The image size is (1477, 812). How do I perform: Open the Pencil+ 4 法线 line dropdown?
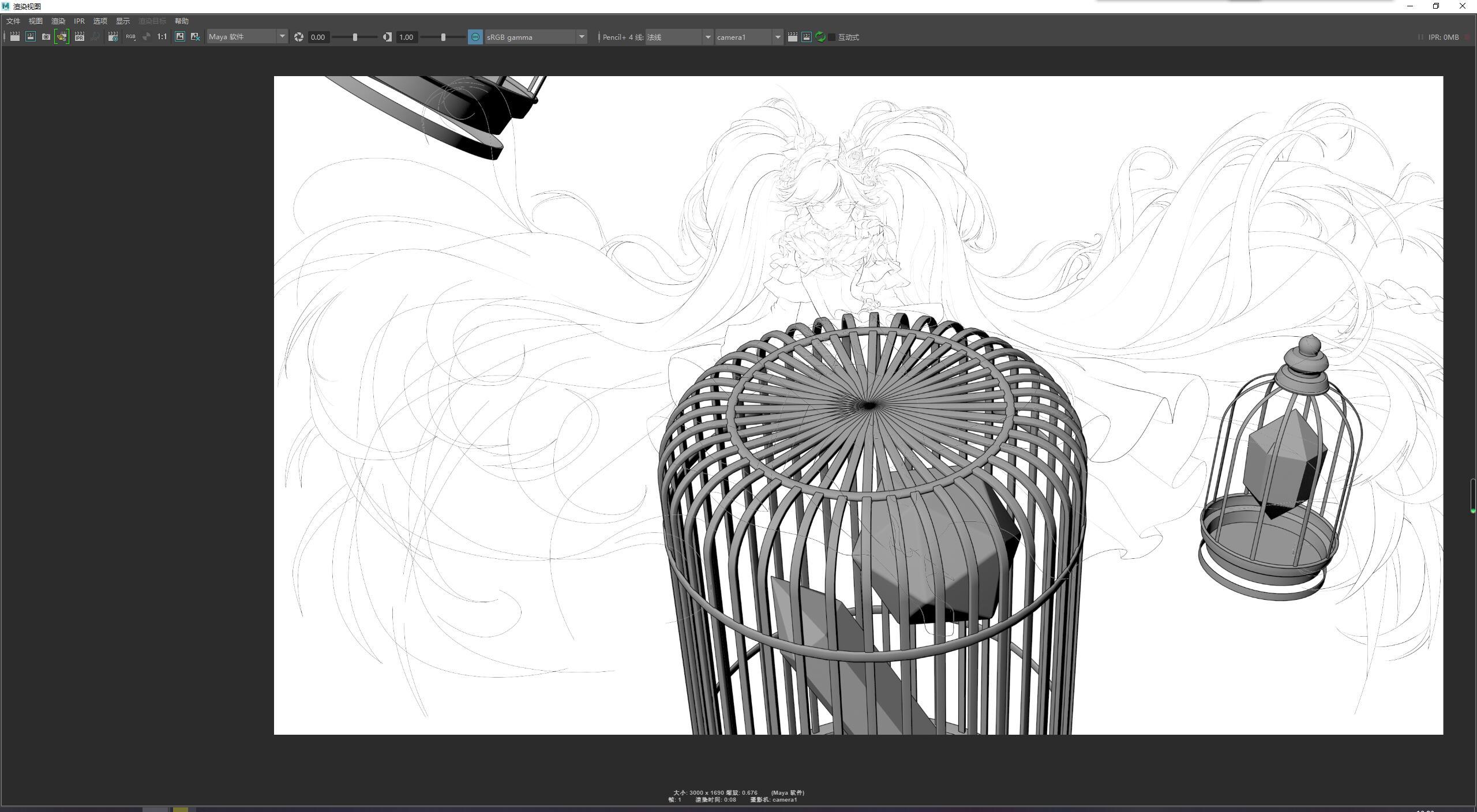680,37
